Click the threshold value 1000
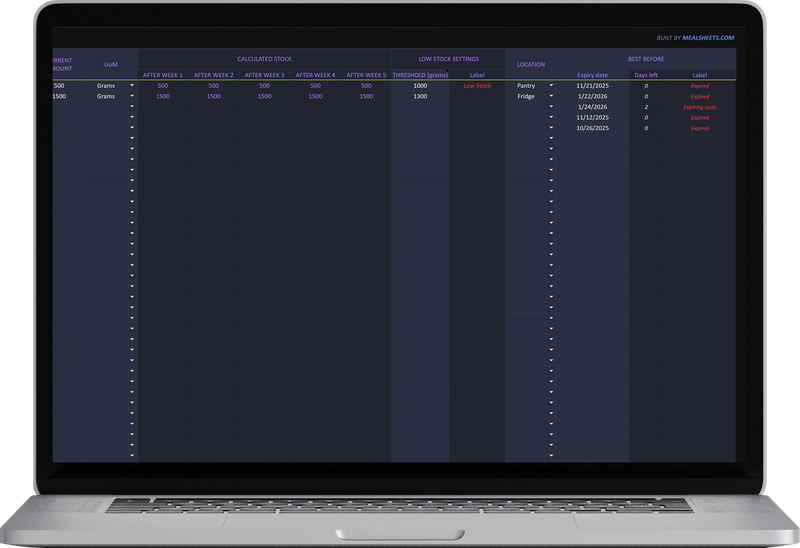This screenshot has width=800, height=548. pos(420,86)
